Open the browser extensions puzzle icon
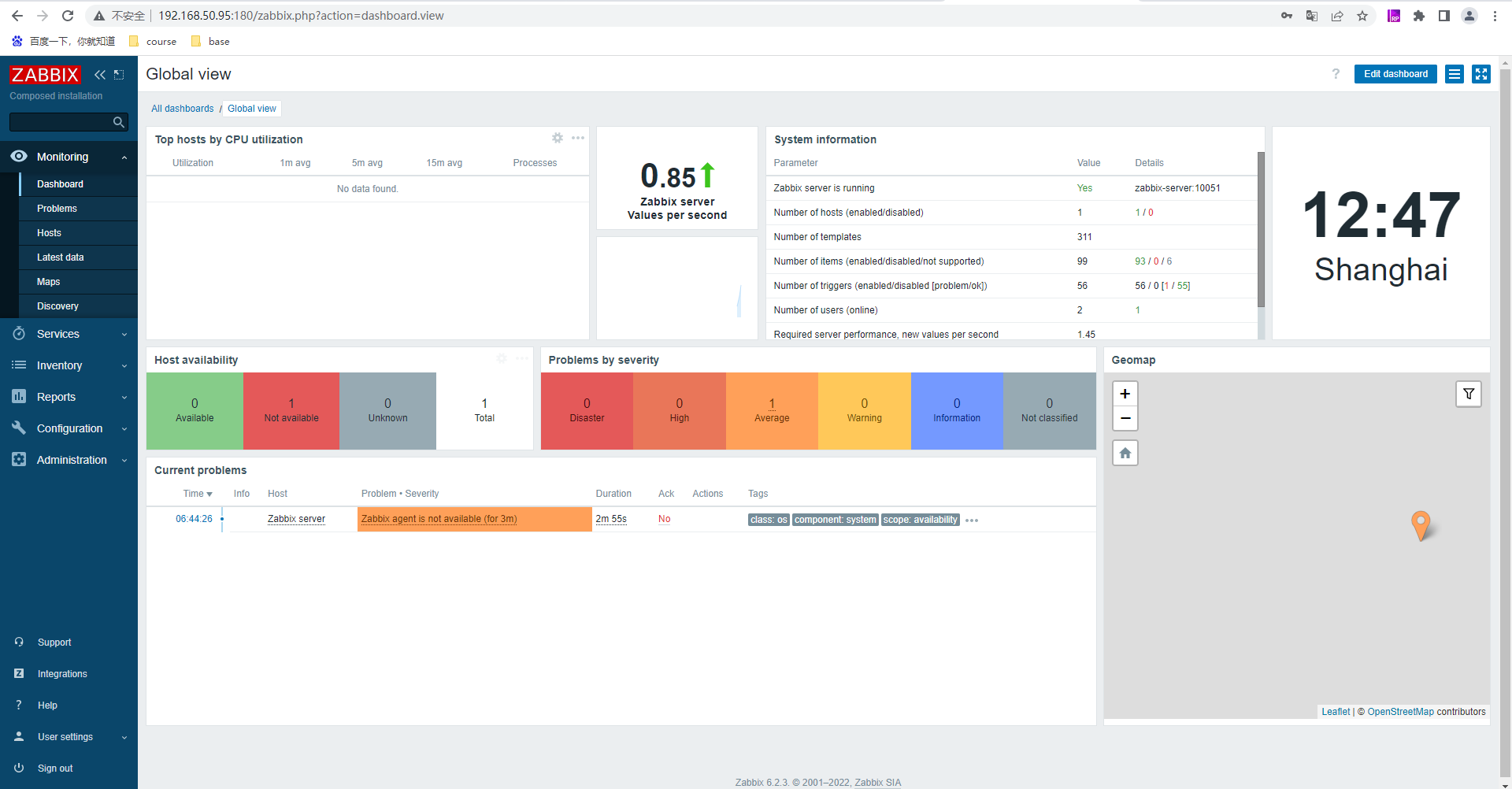The image size is (1512, 789). click(x=1419, y=16)
